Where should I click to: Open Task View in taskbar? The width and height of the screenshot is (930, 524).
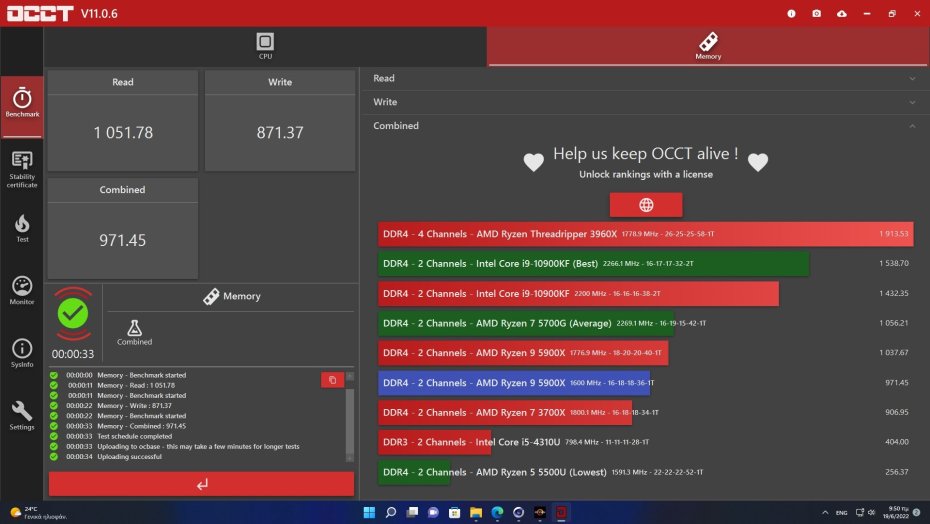pyautogui.click(x=412, y=512)
